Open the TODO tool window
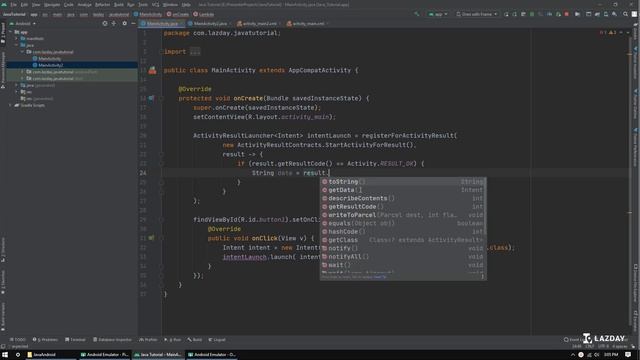 pos(18,340)
